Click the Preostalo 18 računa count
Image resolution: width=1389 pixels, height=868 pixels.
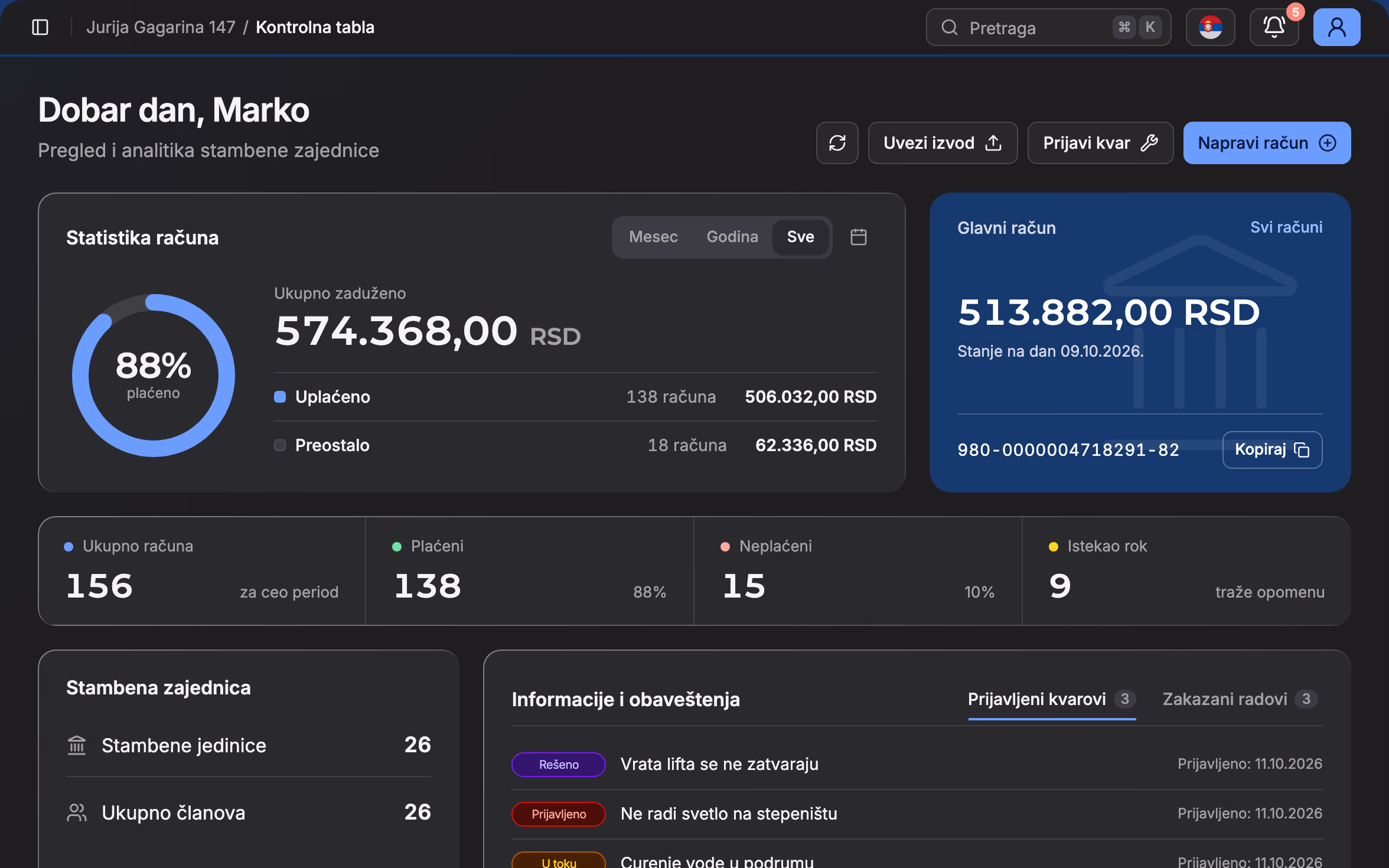pos(687,445)
